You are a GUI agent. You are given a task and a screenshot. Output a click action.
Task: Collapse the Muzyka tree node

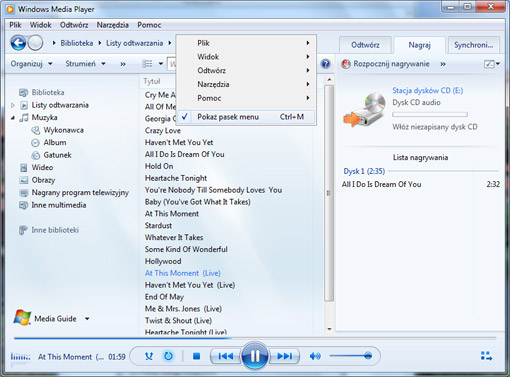pyautogui.click(x=13, y=118)
